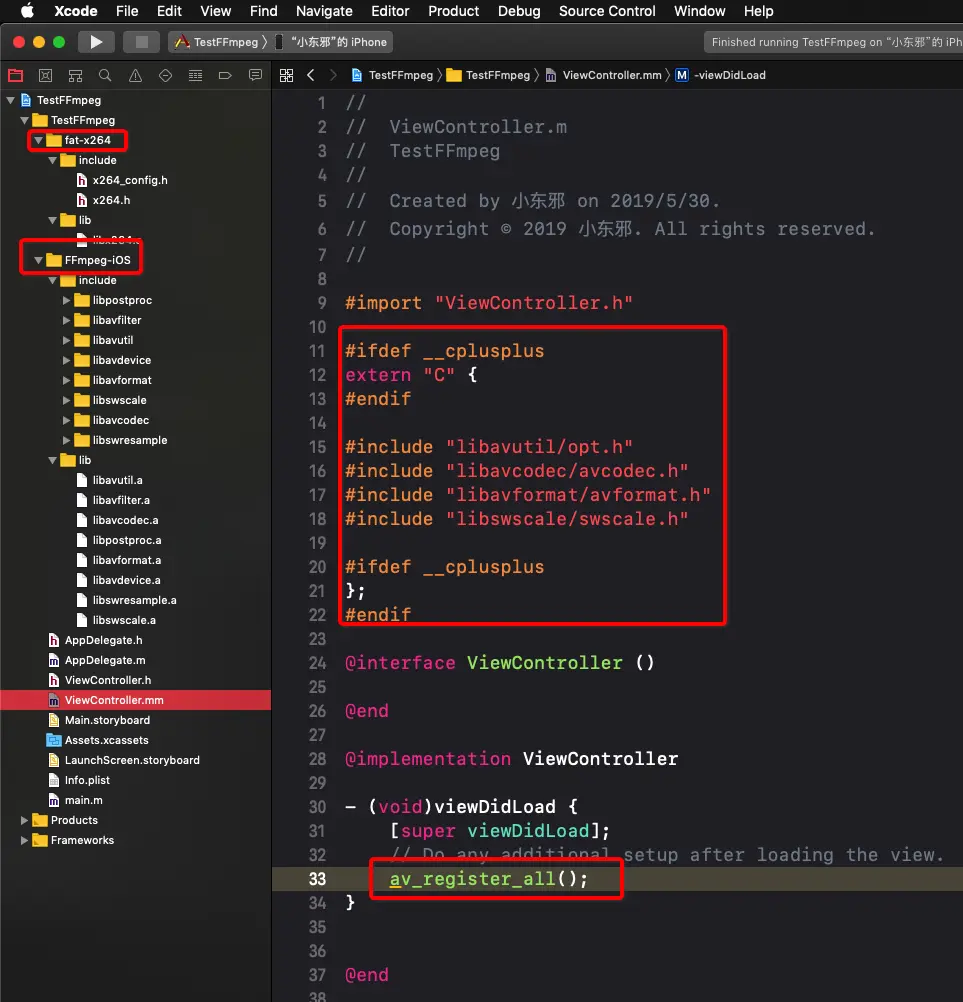The image size is (963, 1002).
Task: Stop the running task with the Stop button
Action: [x=142, y=42]
